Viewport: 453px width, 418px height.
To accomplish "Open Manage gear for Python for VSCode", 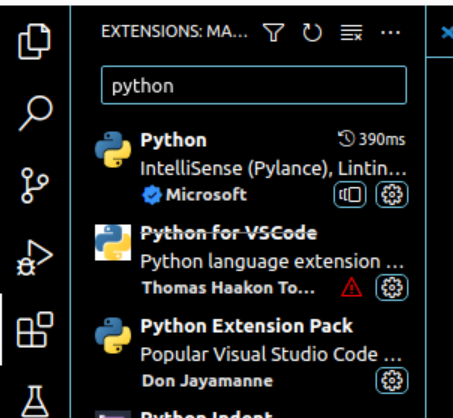I will [x=392, y=287].
